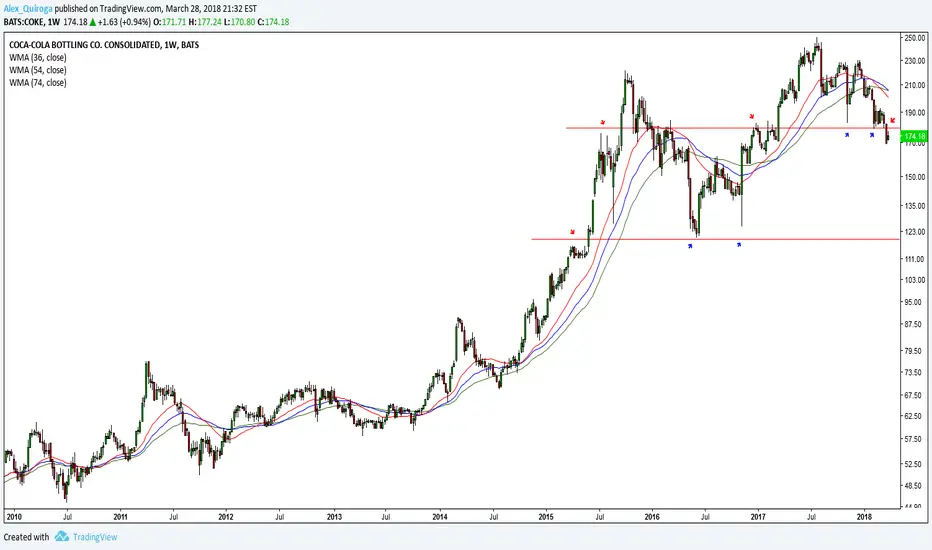This screenshot has width=932, height=550.
Task: Click the 62.50 price axis label
Action: pyautogui.click(x=915, y=416)
